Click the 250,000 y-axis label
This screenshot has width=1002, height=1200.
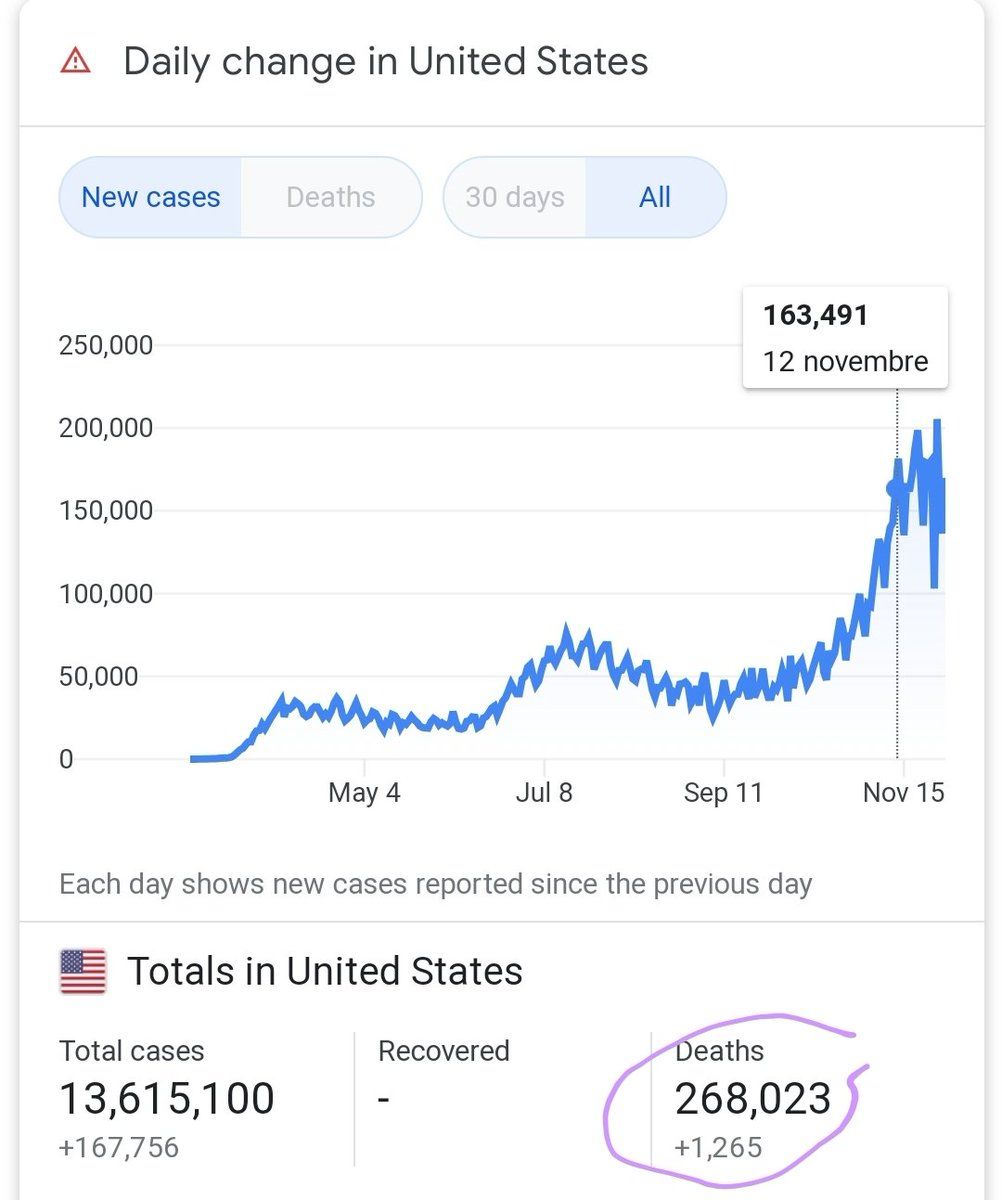(107, 346)
